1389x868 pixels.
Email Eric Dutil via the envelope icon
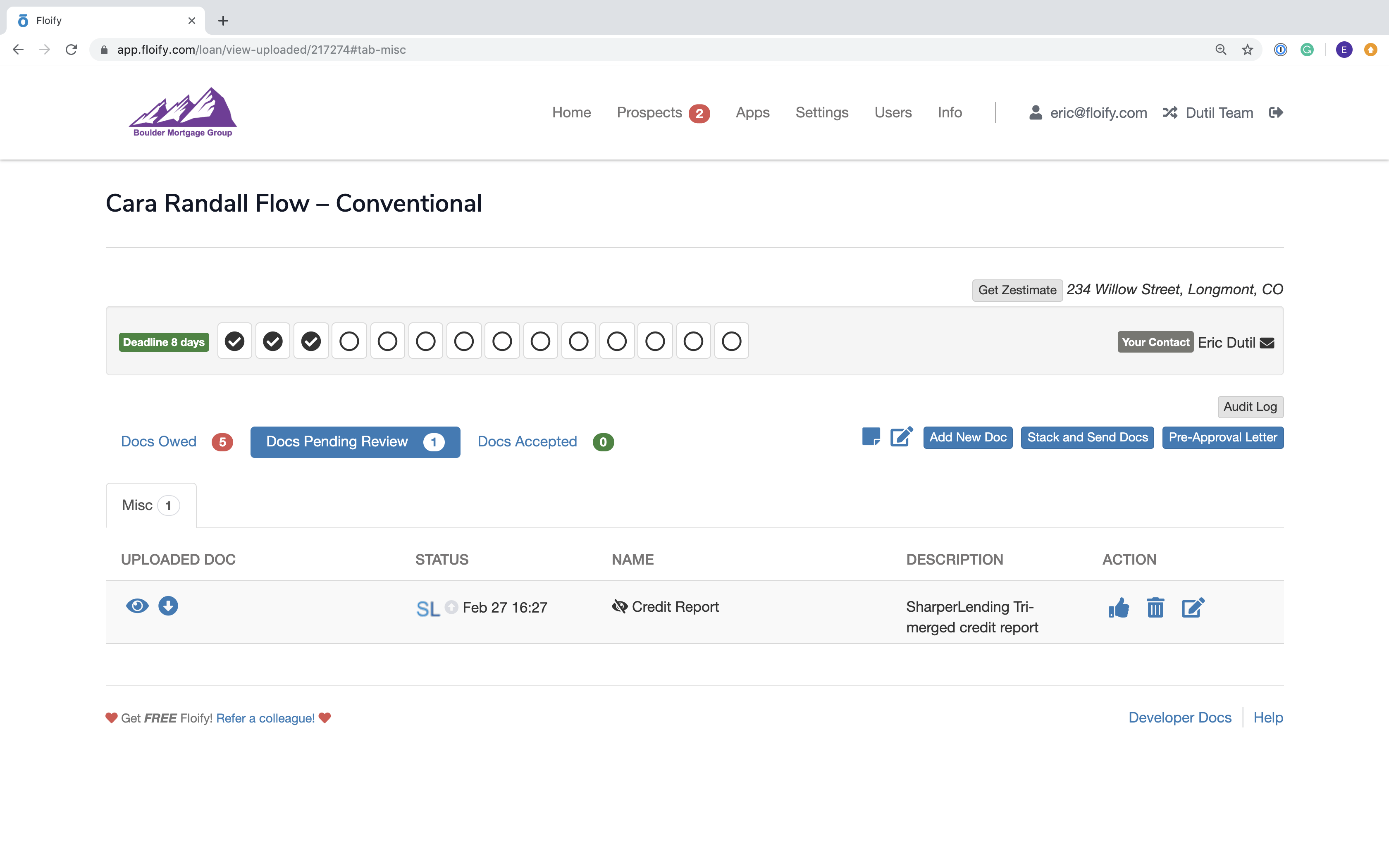point(1267,343)
